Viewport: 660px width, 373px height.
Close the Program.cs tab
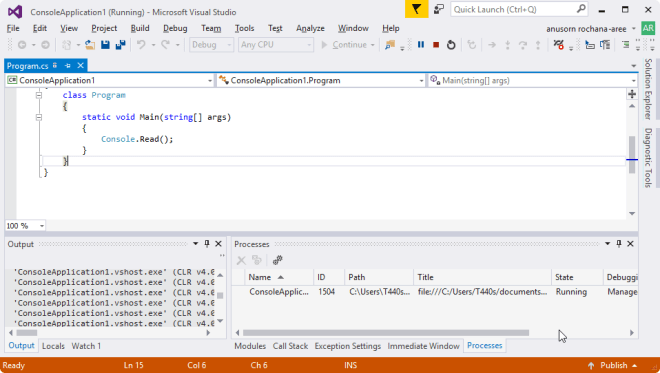coord(80,66)
